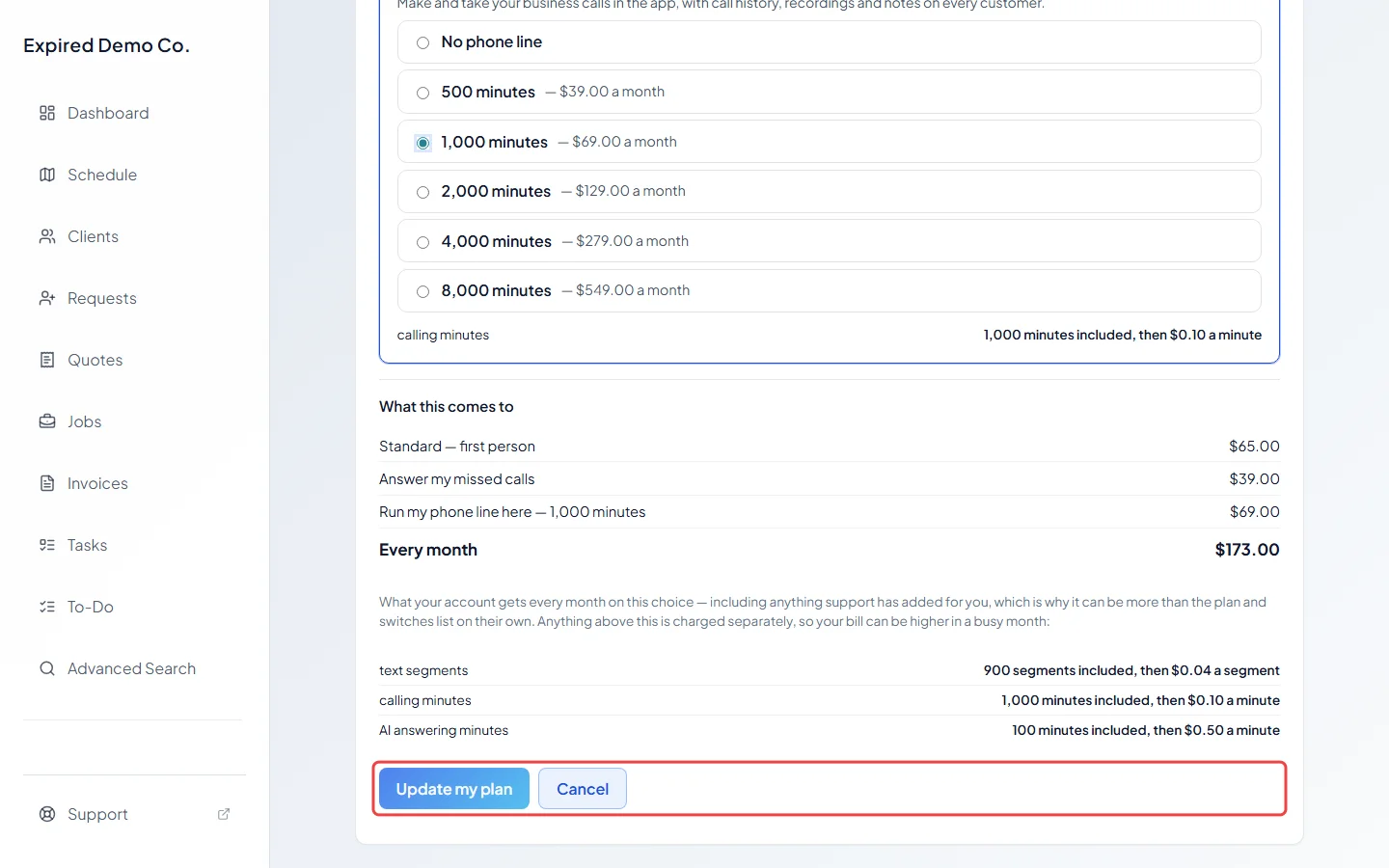This screenshot has width=1389, height=868.
Task: Click the Tasks list icon
Action: [x=47, y=545]
